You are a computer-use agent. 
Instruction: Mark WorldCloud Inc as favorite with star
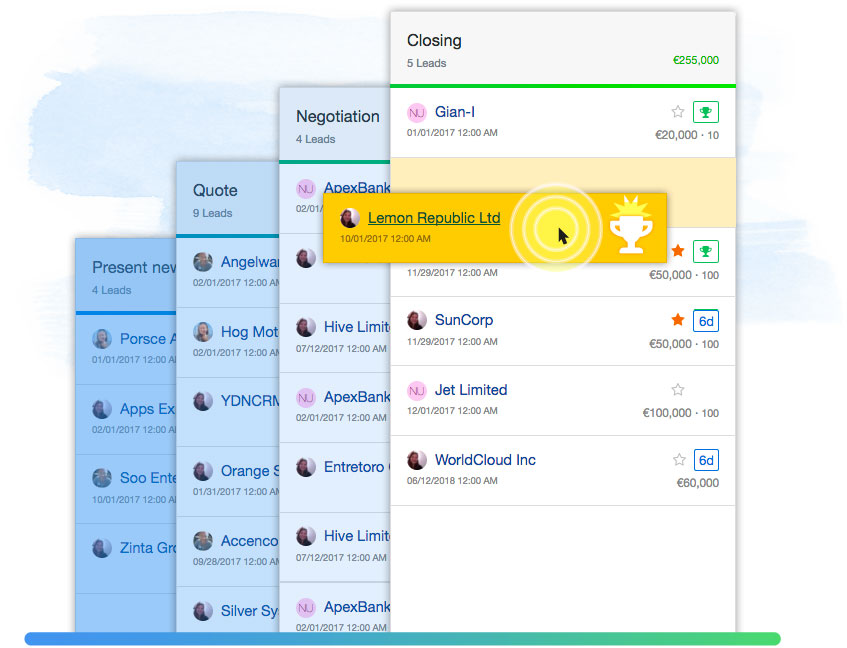click(679, 460)
